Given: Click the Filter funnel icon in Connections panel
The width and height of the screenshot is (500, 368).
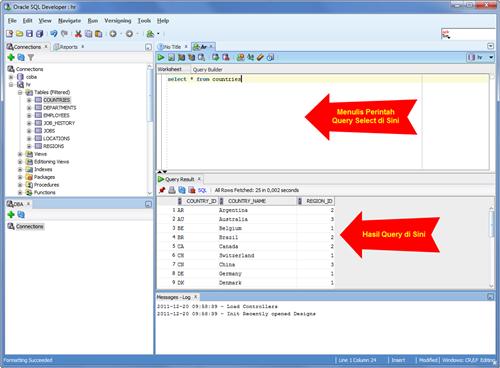Looking at the screenshot, I should pyautogui.click(x=31, y=57).
